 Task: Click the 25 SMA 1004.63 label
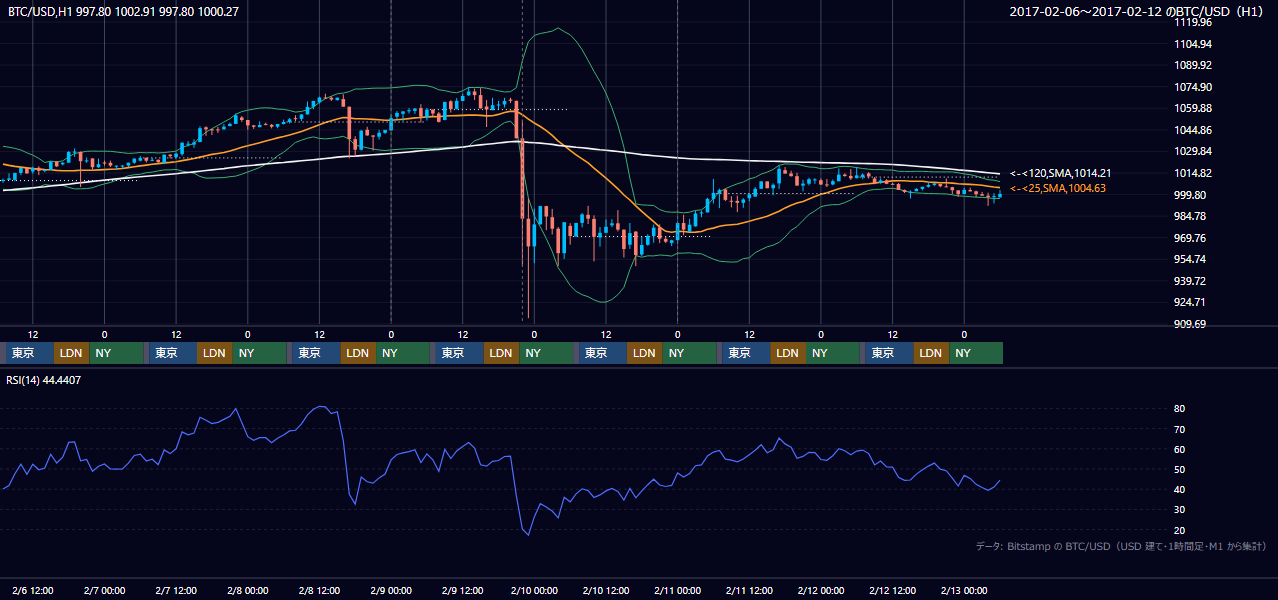[x=1058, y=188]
